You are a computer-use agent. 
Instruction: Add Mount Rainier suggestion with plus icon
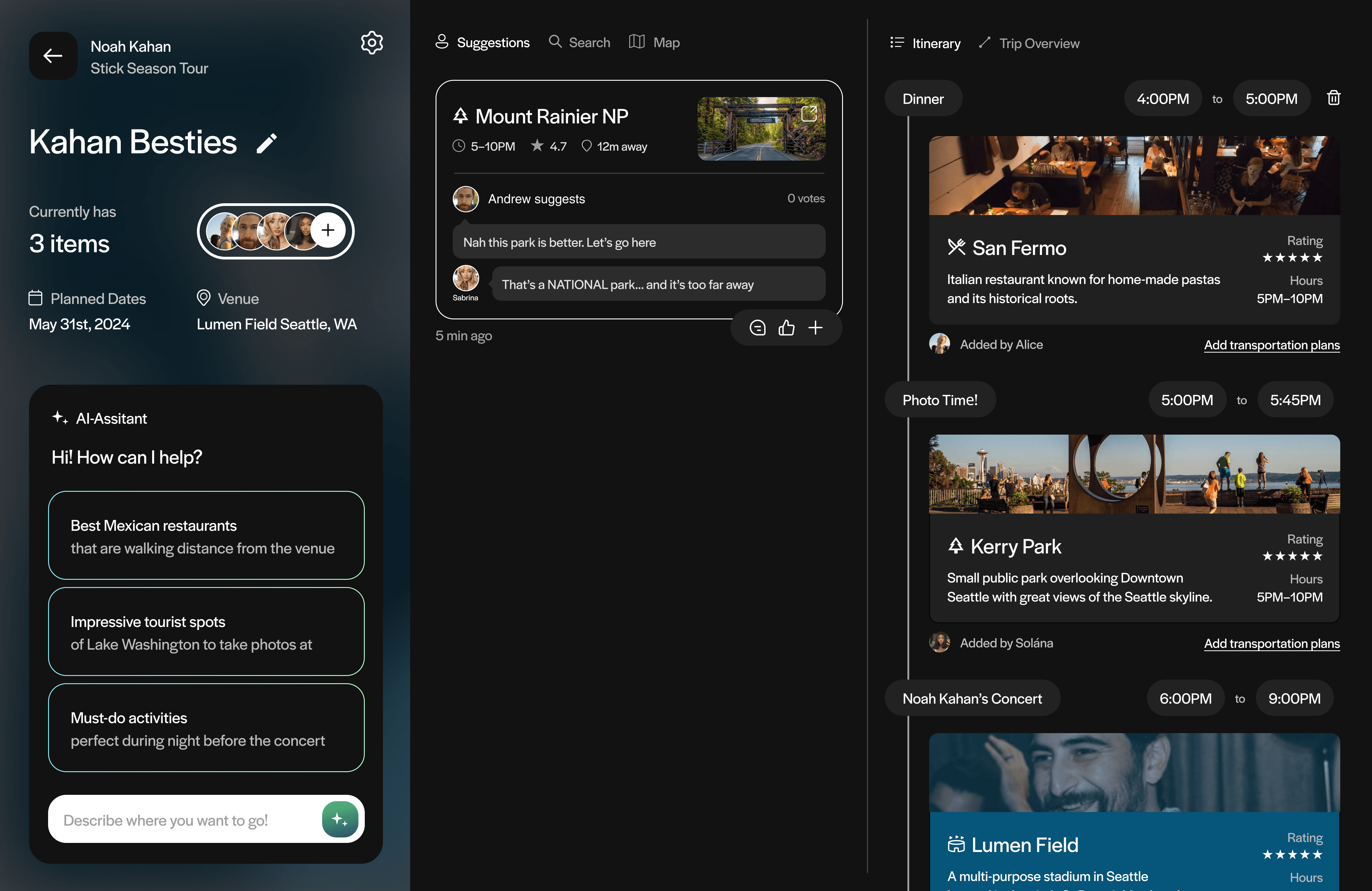[x=815, y=328]
